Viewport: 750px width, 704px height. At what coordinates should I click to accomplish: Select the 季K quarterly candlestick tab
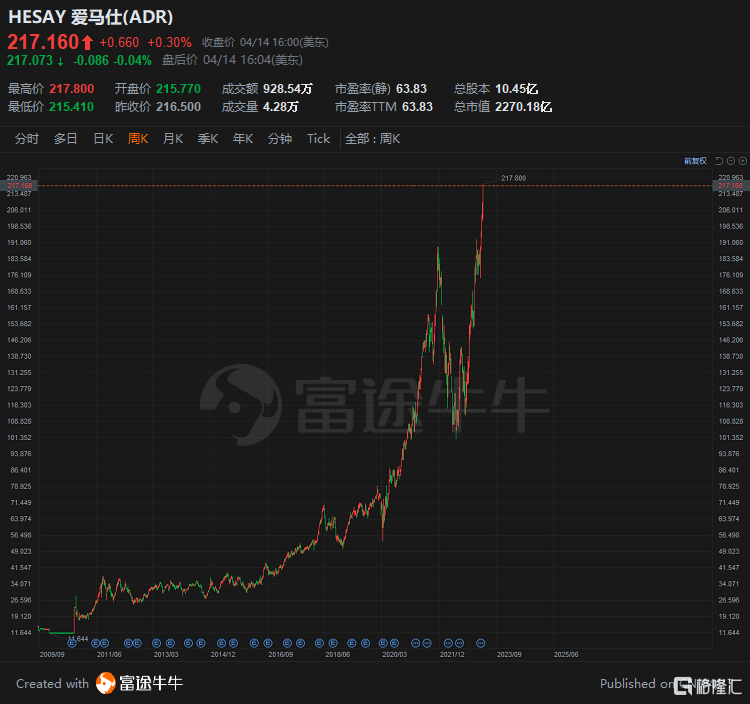pos(208,139)
